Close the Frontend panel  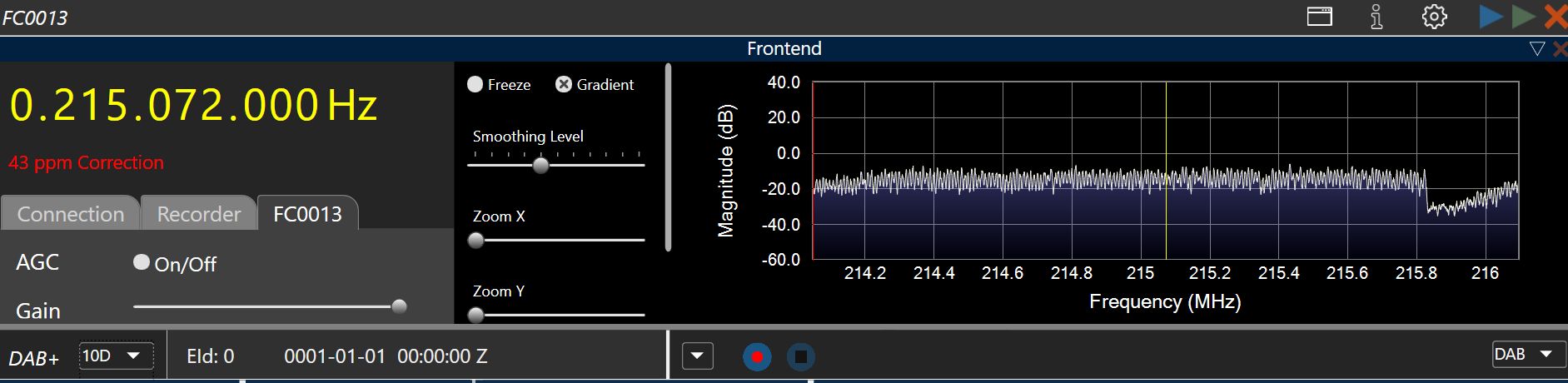pos(1561,49)
